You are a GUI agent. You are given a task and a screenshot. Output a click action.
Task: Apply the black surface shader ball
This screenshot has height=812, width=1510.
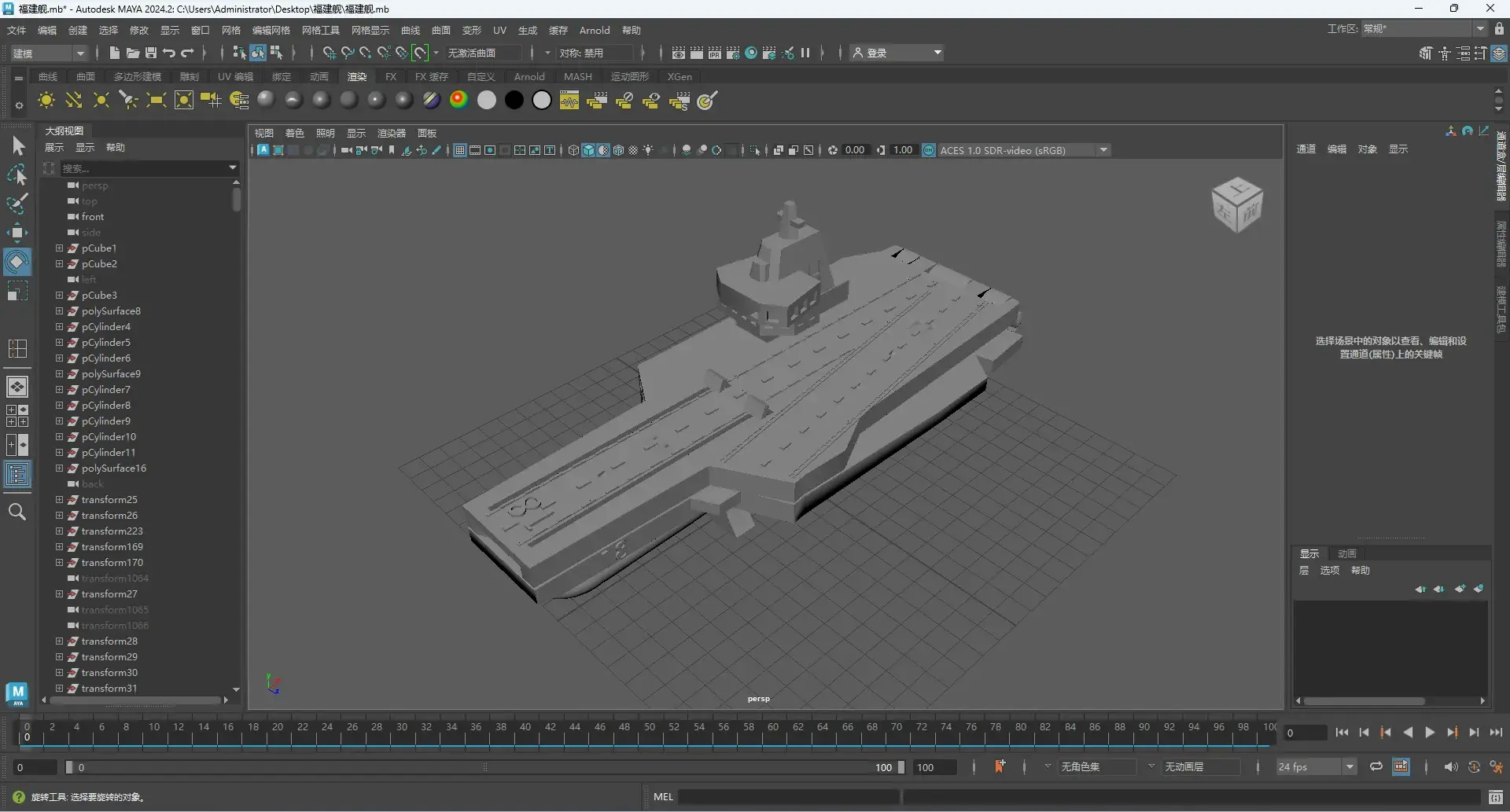point(514,100)
